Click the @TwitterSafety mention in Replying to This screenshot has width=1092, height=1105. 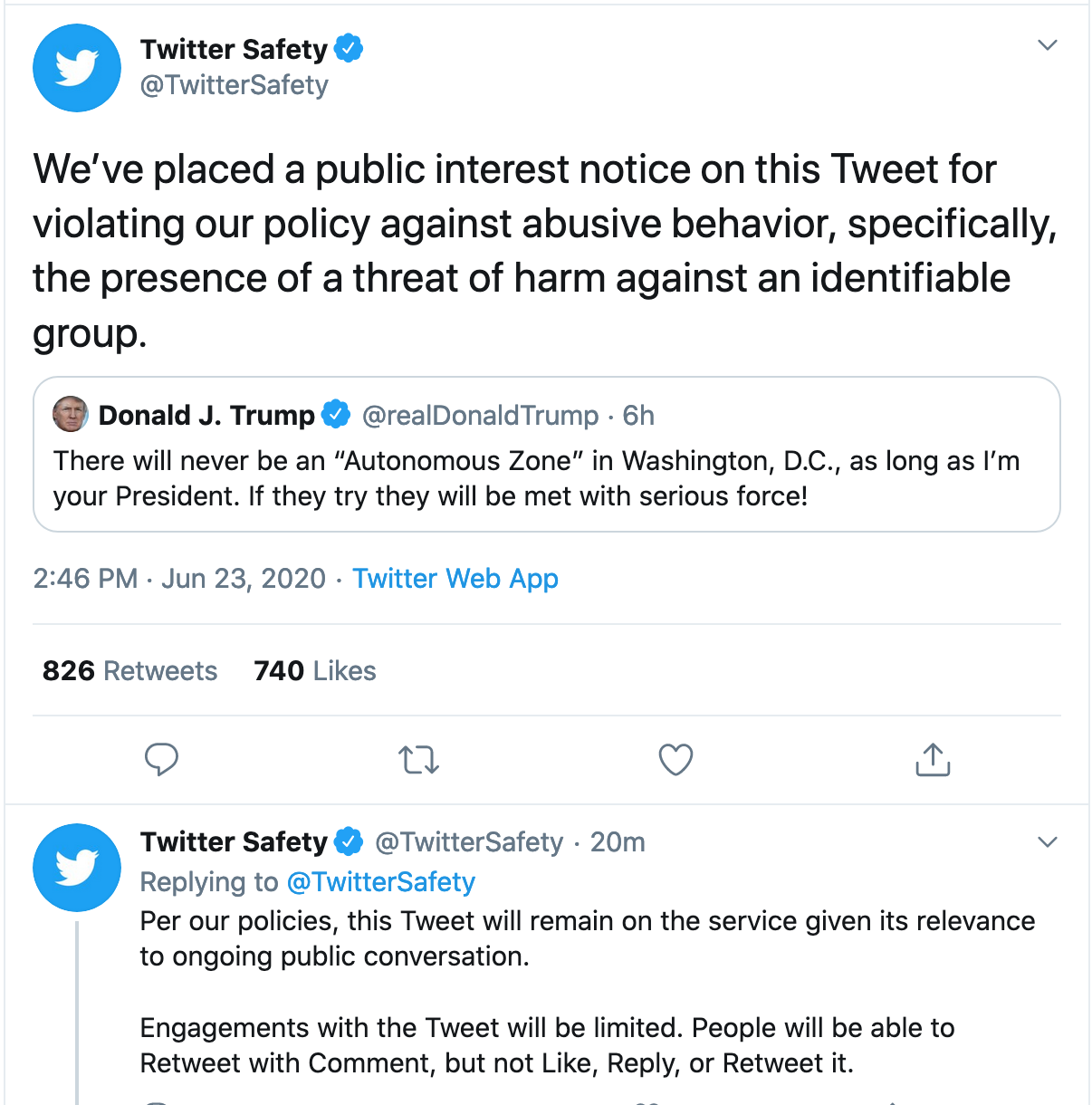(x=380, y=881)
